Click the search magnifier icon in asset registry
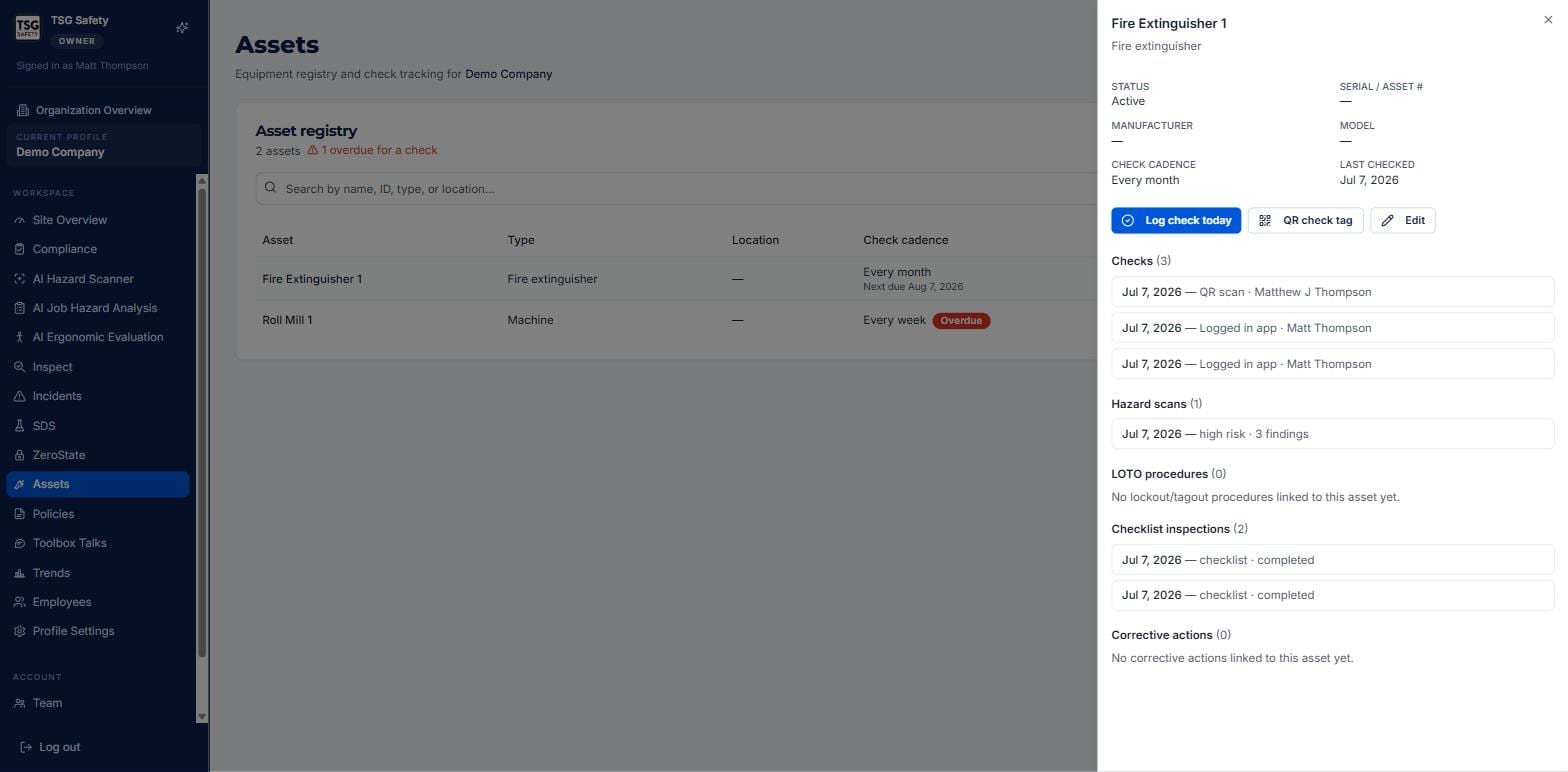Image resolution: width=1568 pixels, height=772 pixels. point(270,188)
